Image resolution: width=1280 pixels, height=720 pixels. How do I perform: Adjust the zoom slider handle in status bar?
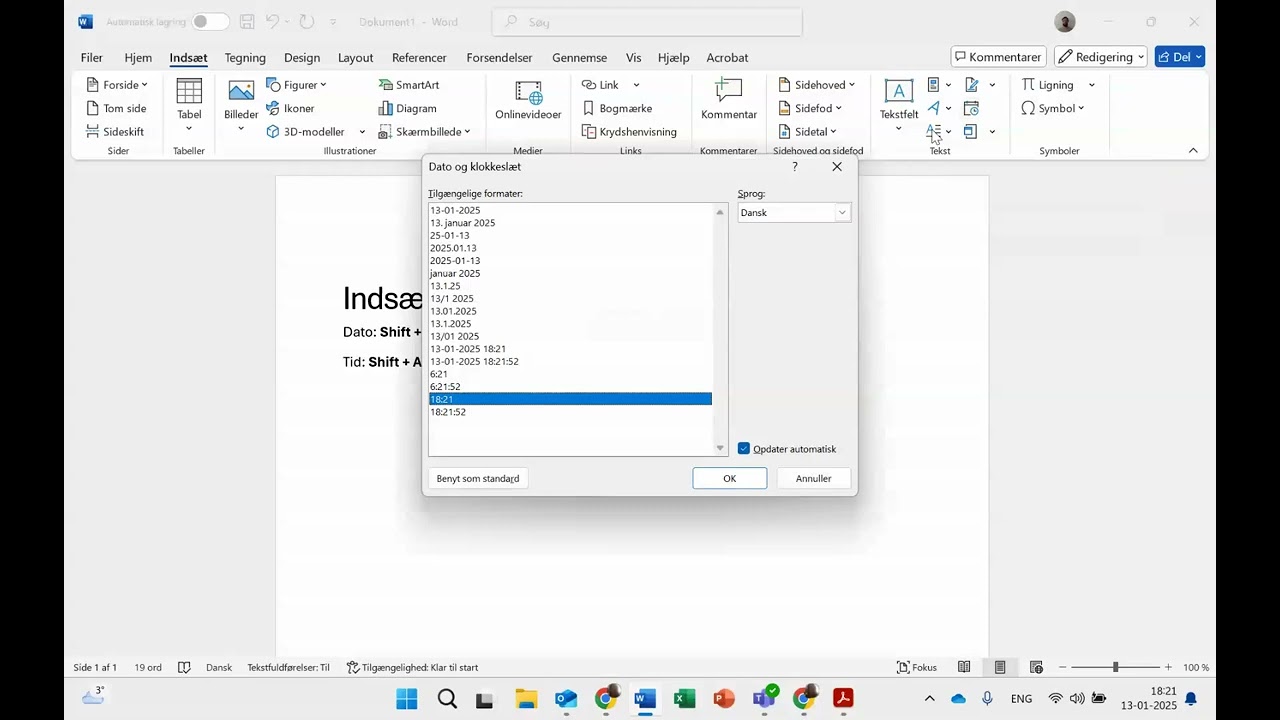click(x=1115, y=667)
